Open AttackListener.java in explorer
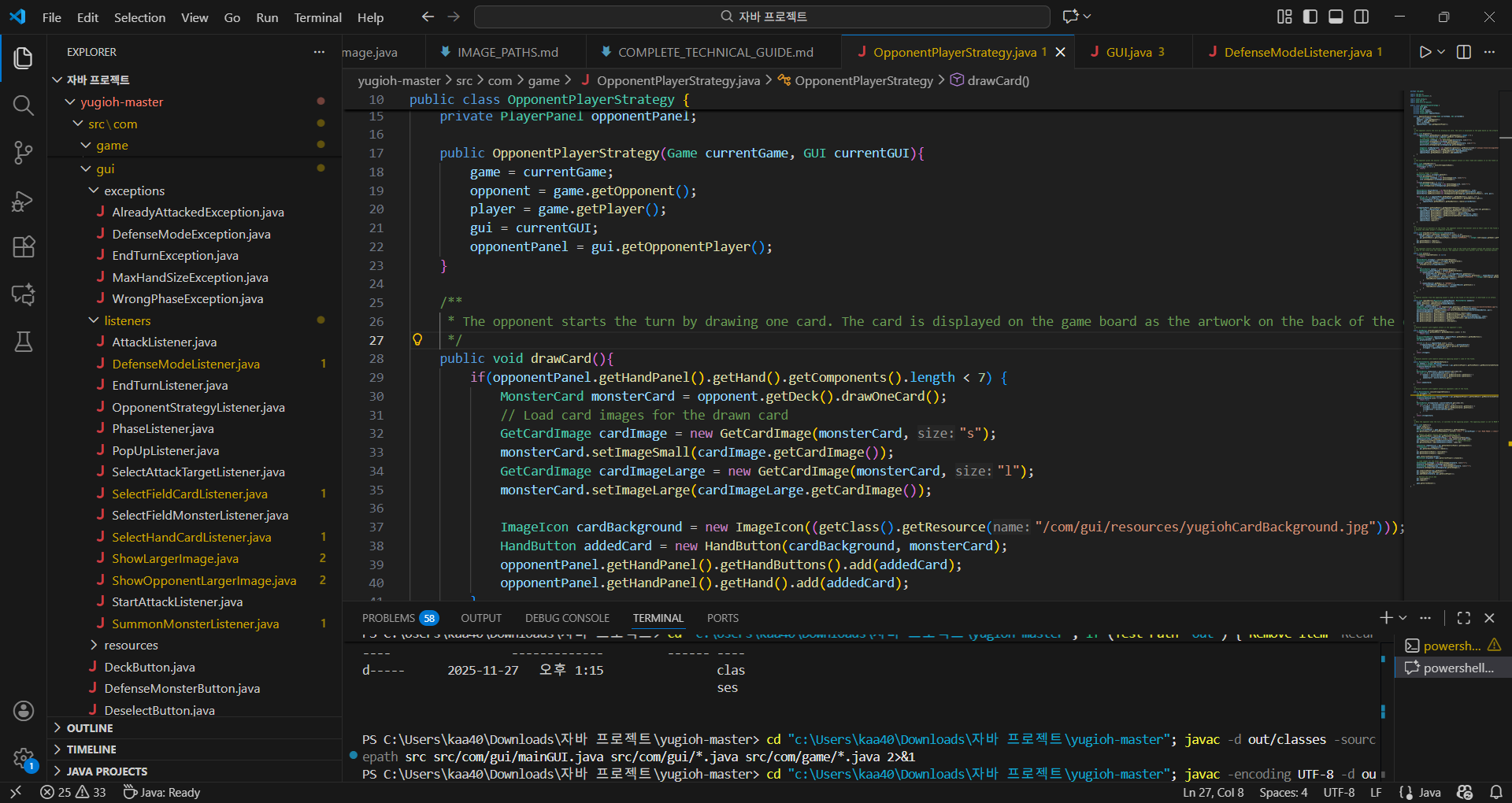Image resolution: width=1512 pixels, height=803 pixels. (164, 342)
